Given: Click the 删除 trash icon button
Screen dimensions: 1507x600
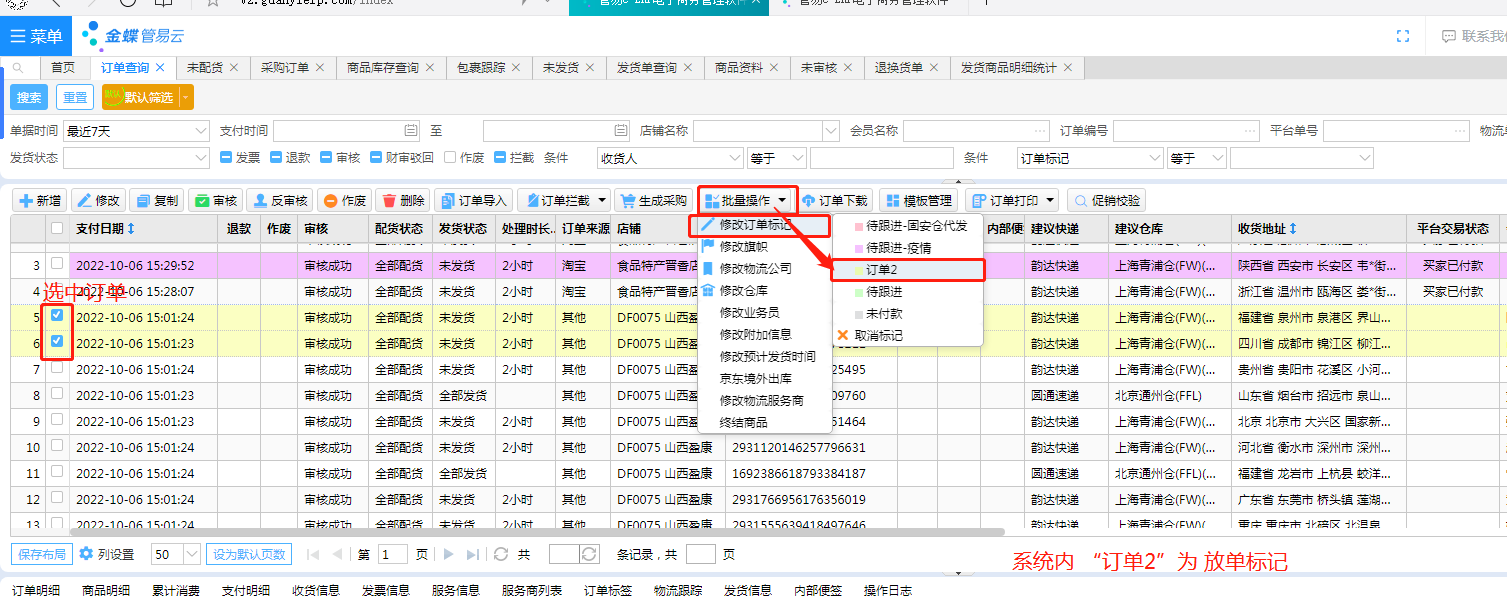Looking at the screenshot, I should coord(404,201).
